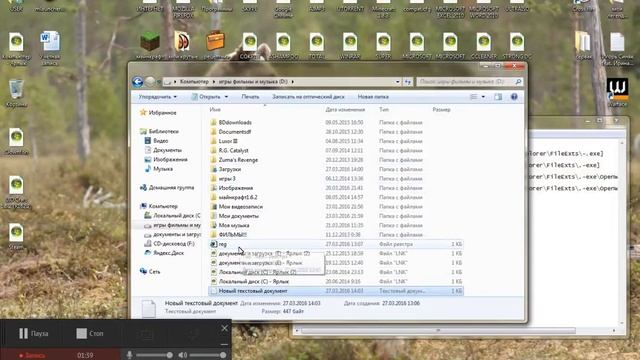Select the reg registry file icon
This screenshot has height=360, width=640.
pyautogui.click(x=213, y=244)
